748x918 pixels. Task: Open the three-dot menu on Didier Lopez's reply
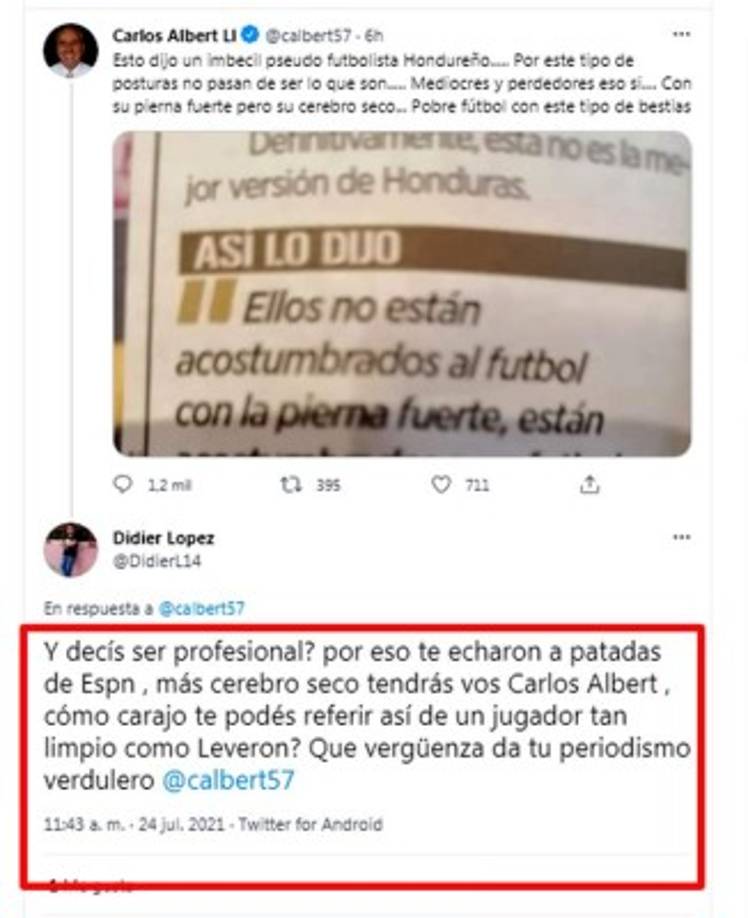pyautogui.click(x=681, y=537)
